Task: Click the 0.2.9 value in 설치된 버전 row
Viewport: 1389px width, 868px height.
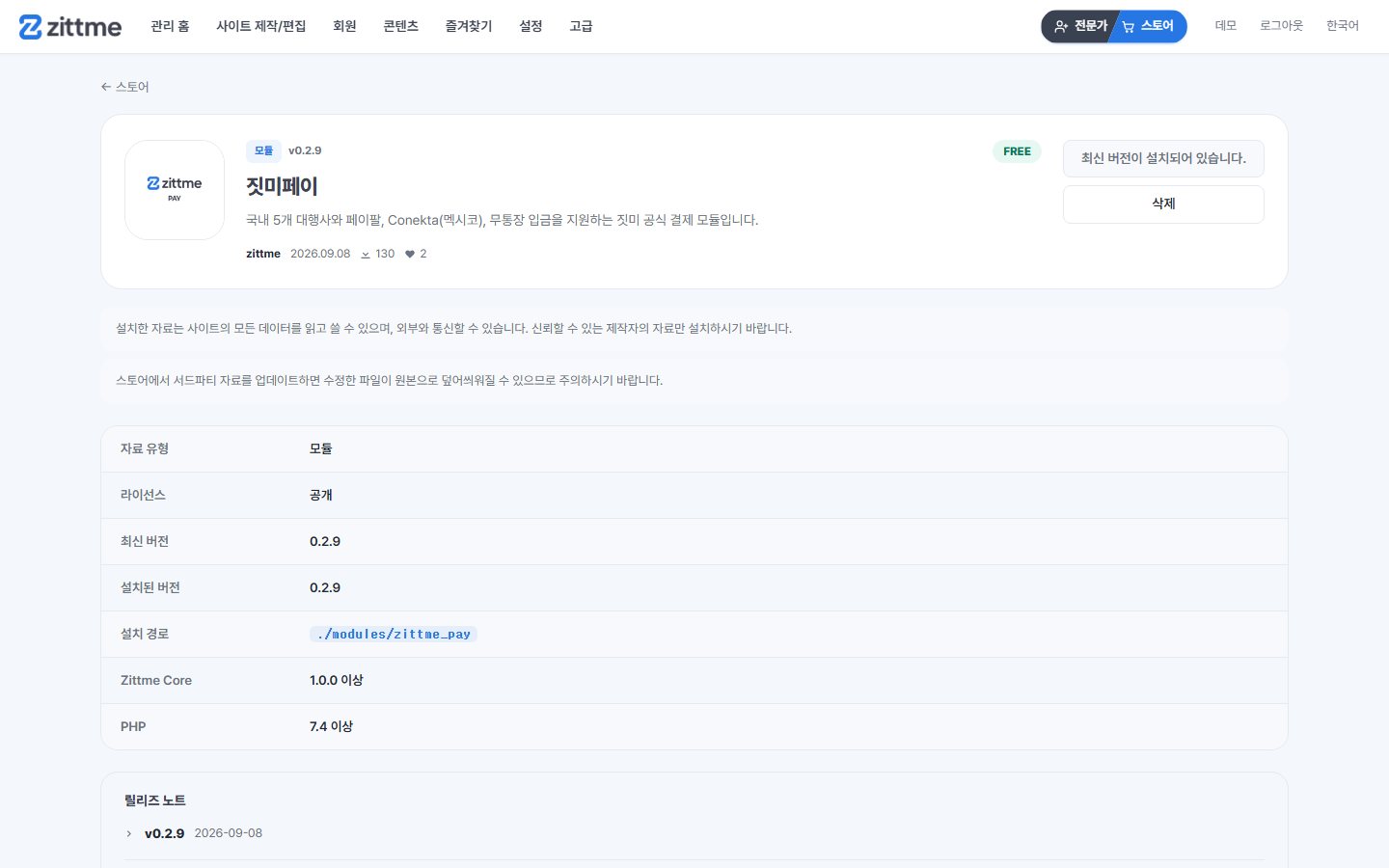Action: coord(325,587)
